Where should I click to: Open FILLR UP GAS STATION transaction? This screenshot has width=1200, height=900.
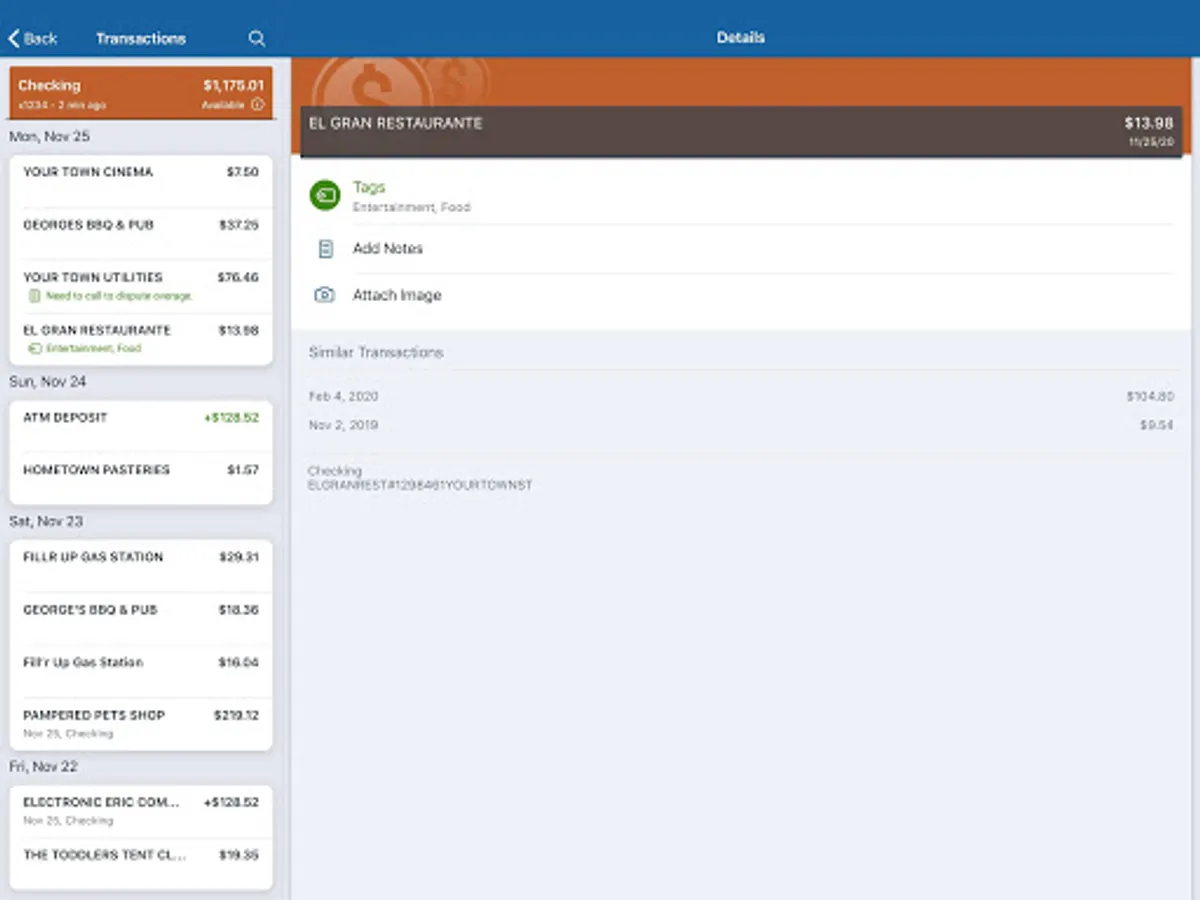click(x=141, y=566)
